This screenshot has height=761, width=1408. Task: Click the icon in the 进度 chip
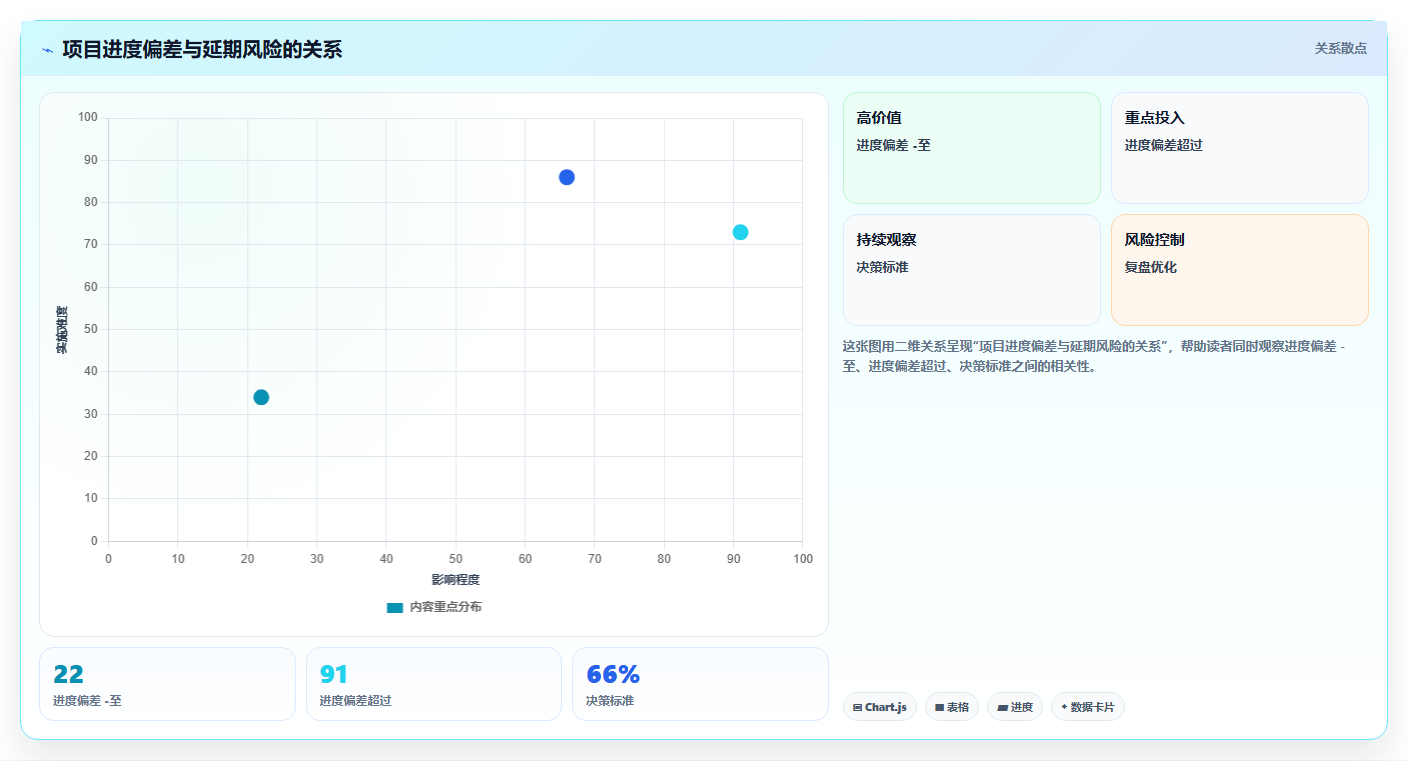coord(1002,708)
